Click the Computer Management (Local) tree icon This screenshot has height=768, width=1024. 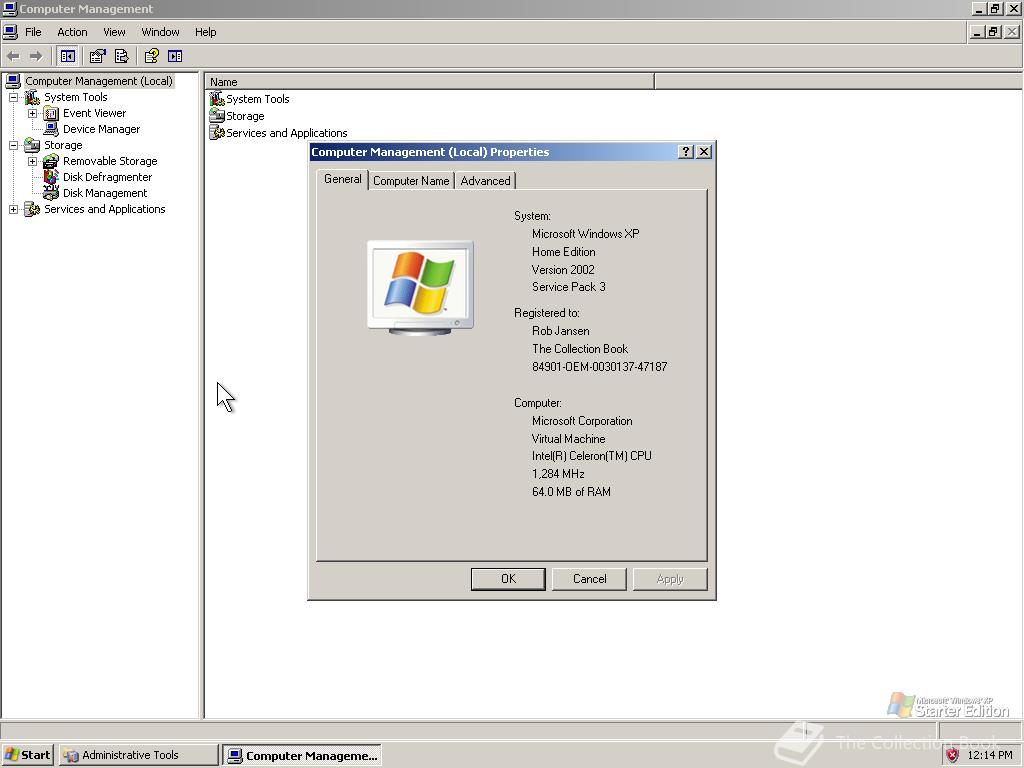point(13,81)
